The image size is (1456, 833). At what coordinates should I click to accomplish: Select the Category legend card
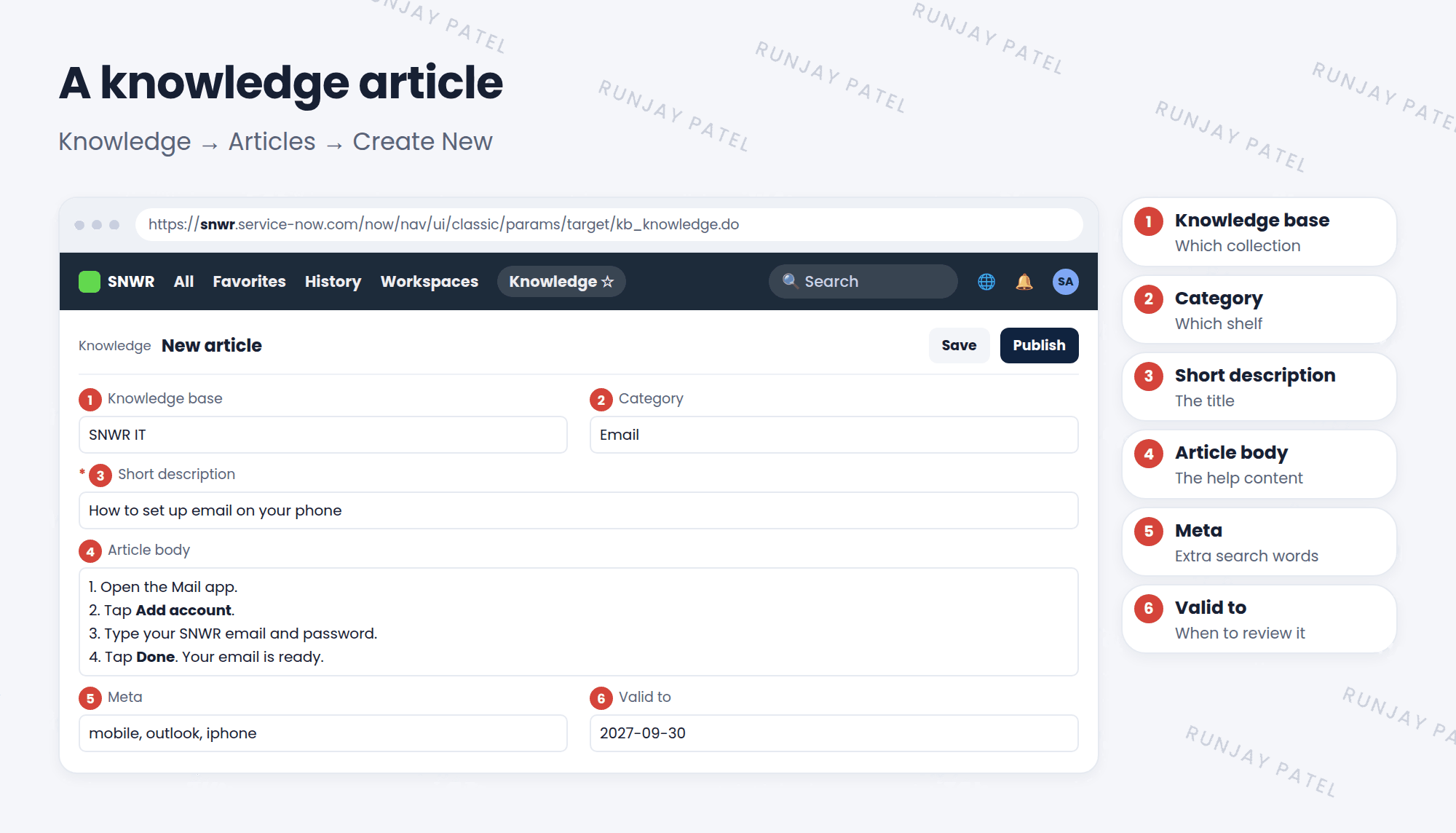point(1259,309)
